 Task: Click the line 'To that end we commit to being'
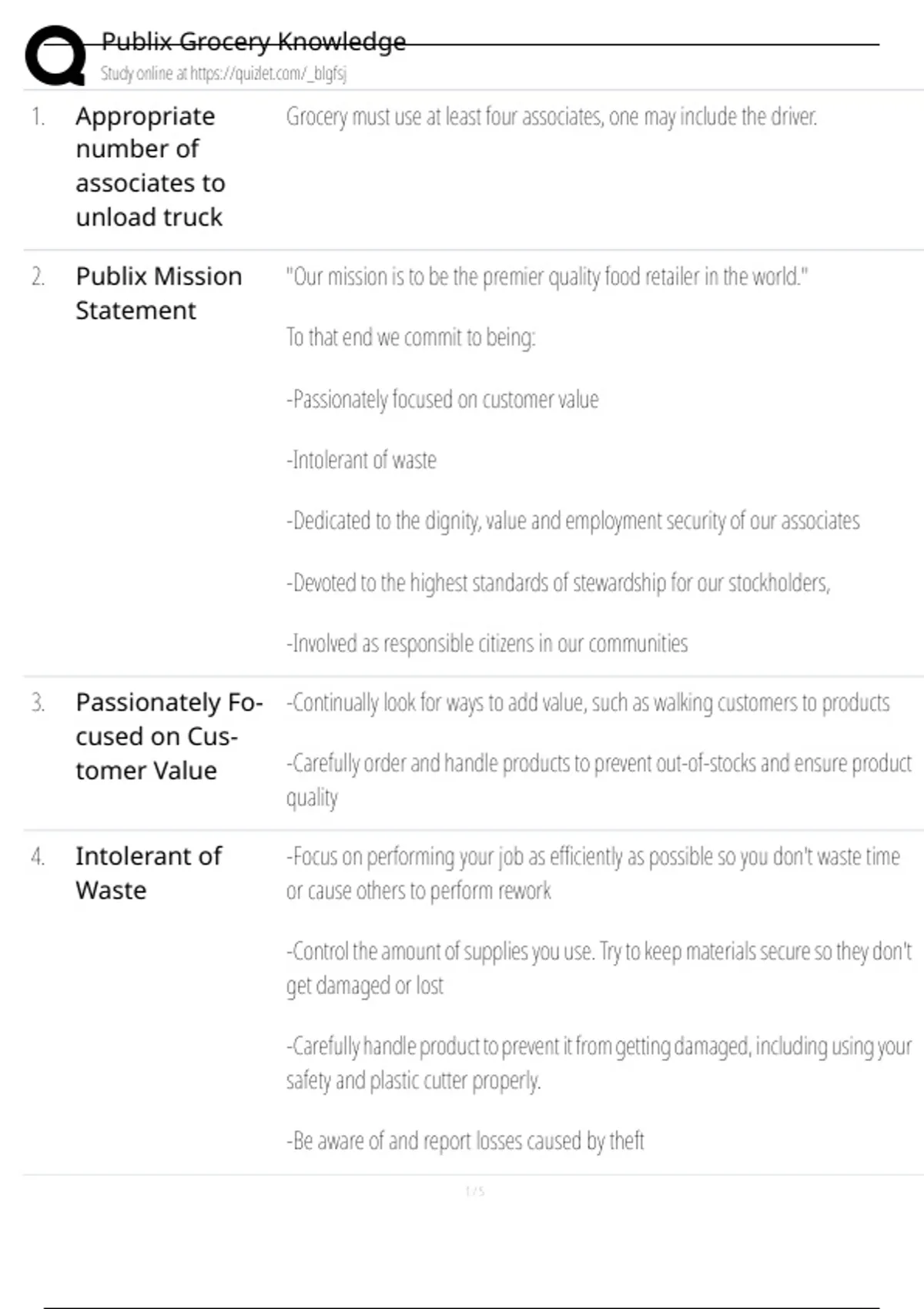click(x=410, y=337)
